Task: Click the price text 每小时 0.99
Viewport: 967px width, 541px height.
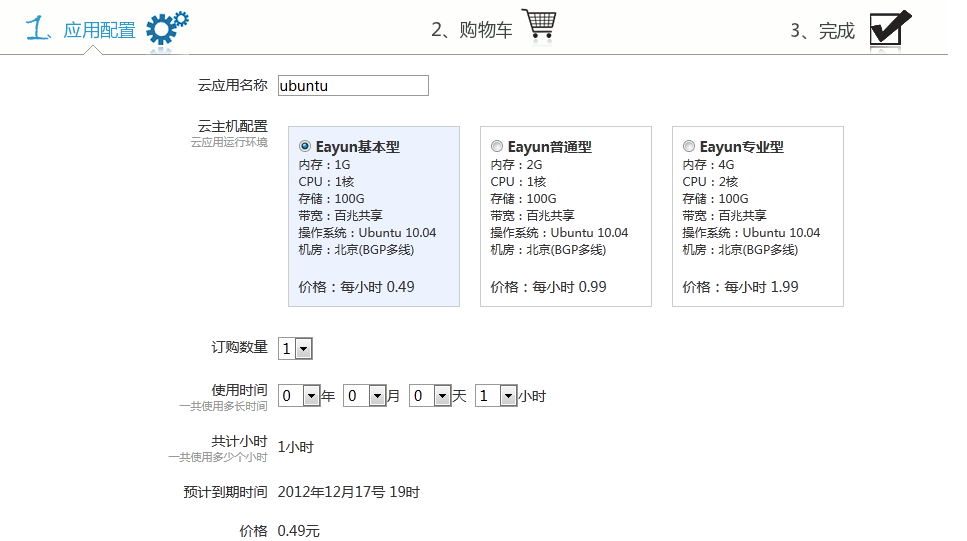Action: pos(569,287)
